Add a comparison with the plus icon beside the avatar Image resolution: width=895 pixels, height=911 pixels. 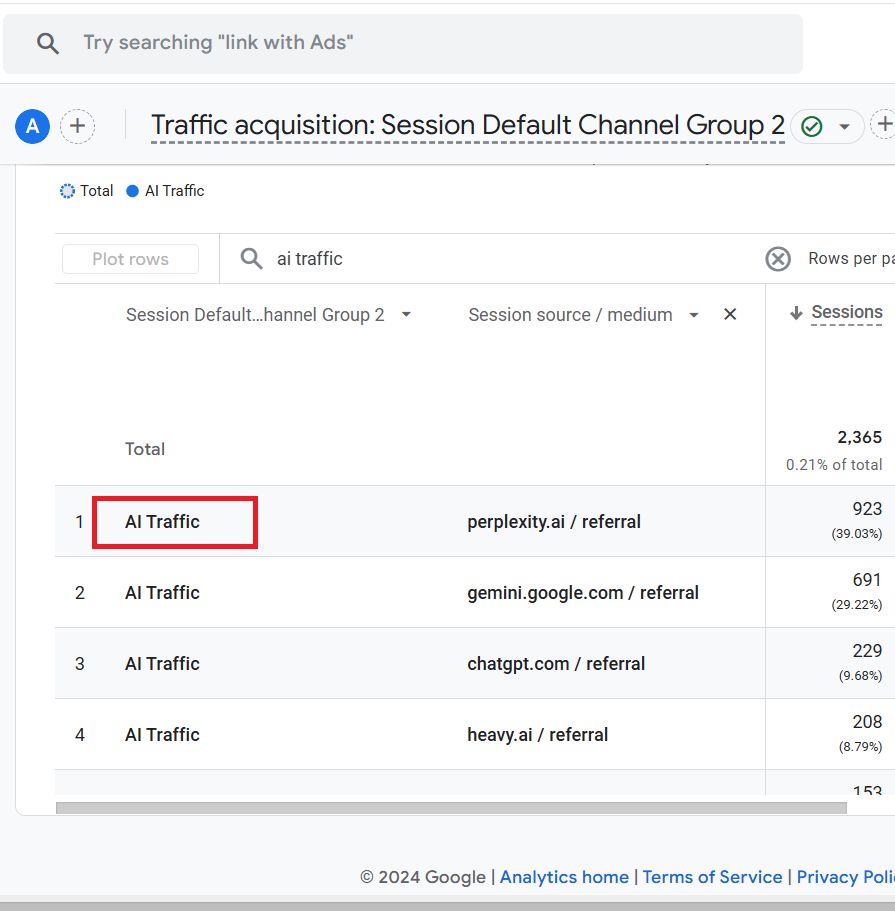(77, 126)
